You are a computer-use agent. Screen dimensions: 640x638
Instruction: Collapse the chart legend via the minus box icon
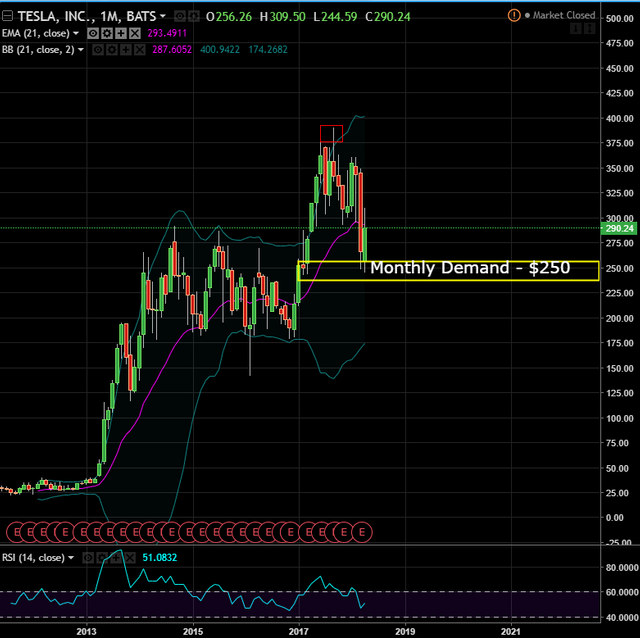click(x=7, y=16)
